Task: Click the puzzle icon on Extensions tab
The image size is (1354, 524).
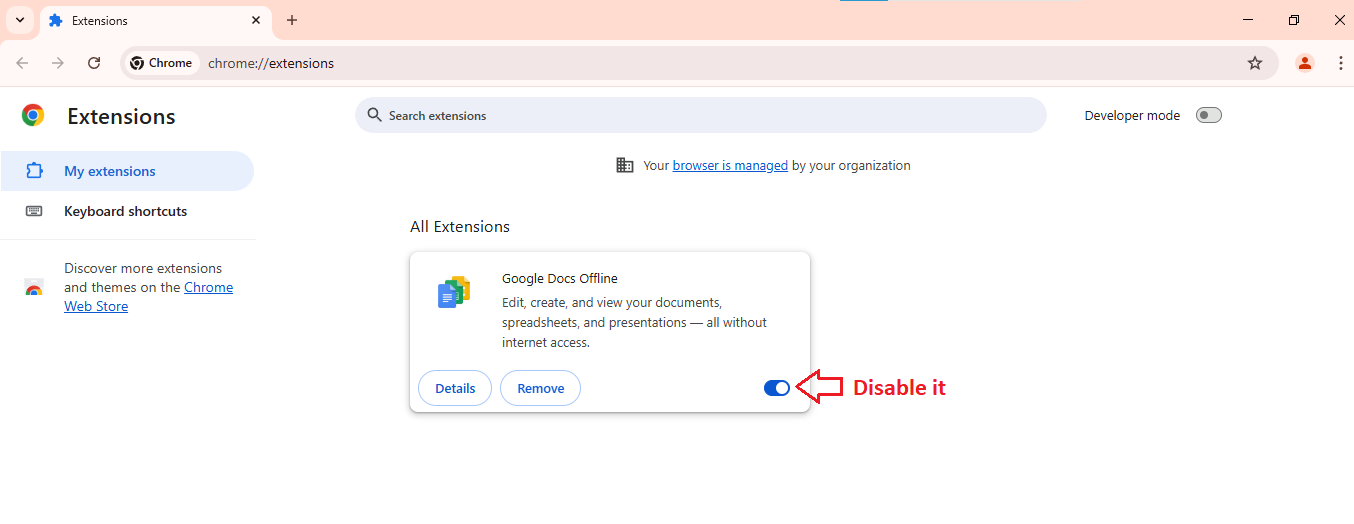Action: click(x=56, y=20)
